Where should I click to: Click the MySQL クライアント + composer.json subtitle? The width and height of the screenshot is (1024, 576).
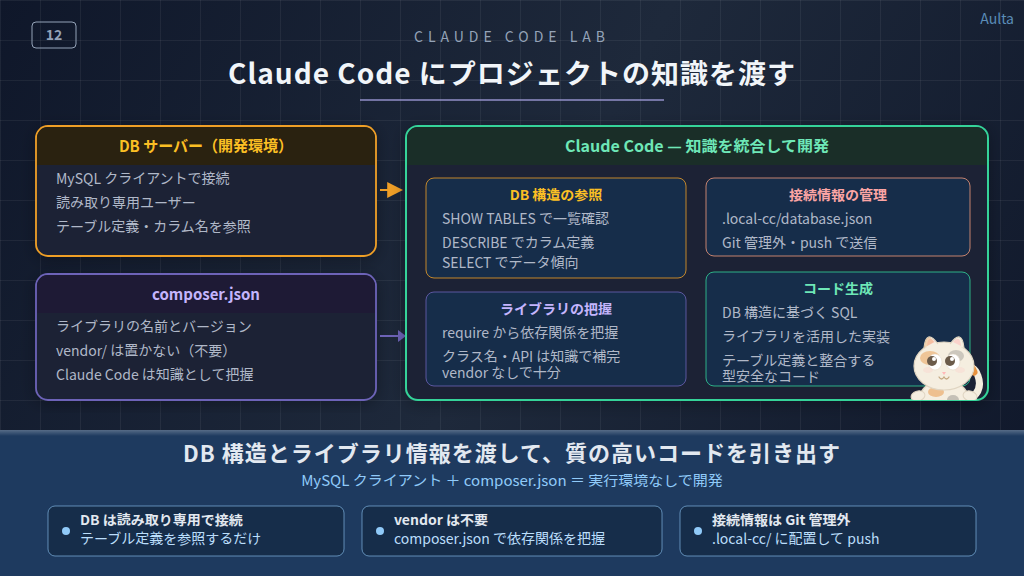[512, 481]
